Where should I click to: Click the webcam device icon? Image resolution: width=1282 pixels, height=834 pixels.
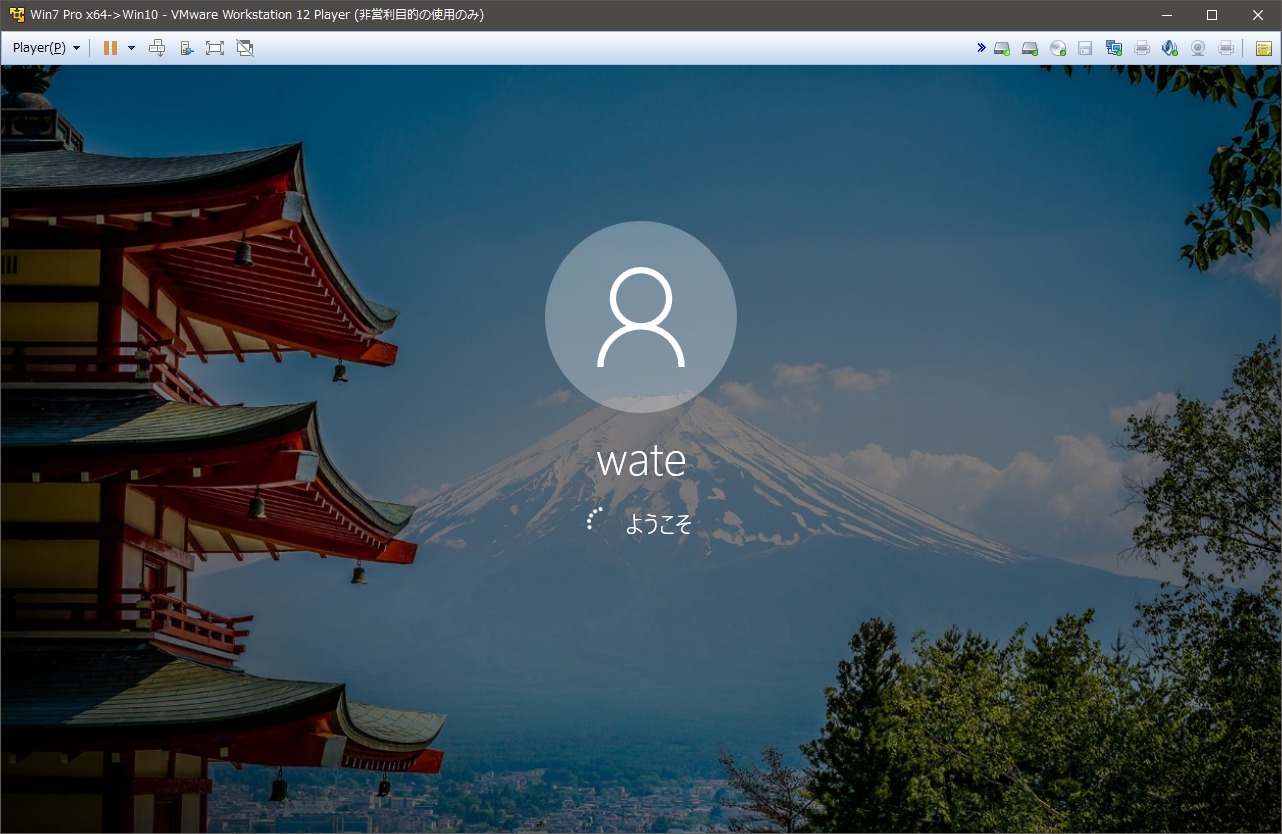(x=1197, y=48)
